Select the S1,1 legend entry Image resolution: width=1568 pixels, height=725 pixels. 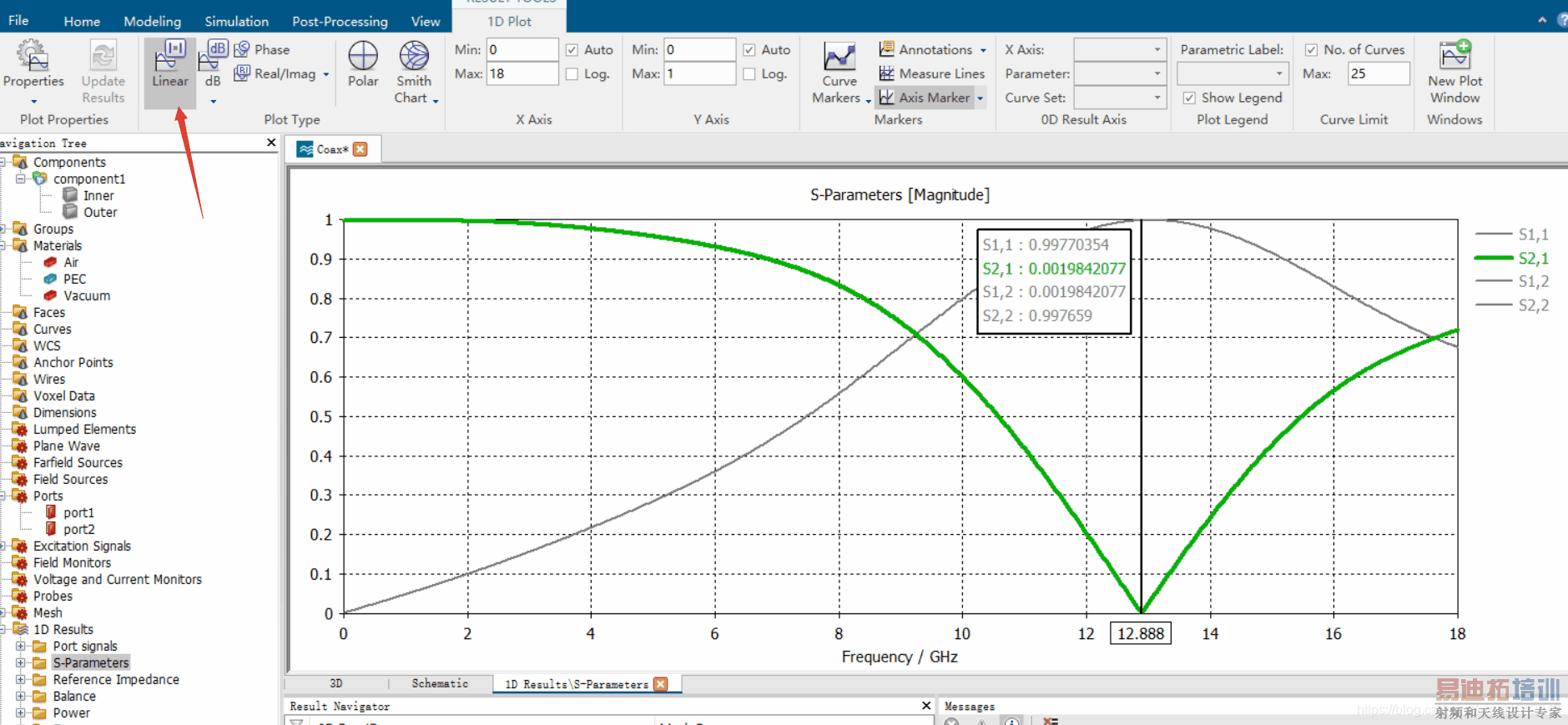click(x=1512, y=234)
